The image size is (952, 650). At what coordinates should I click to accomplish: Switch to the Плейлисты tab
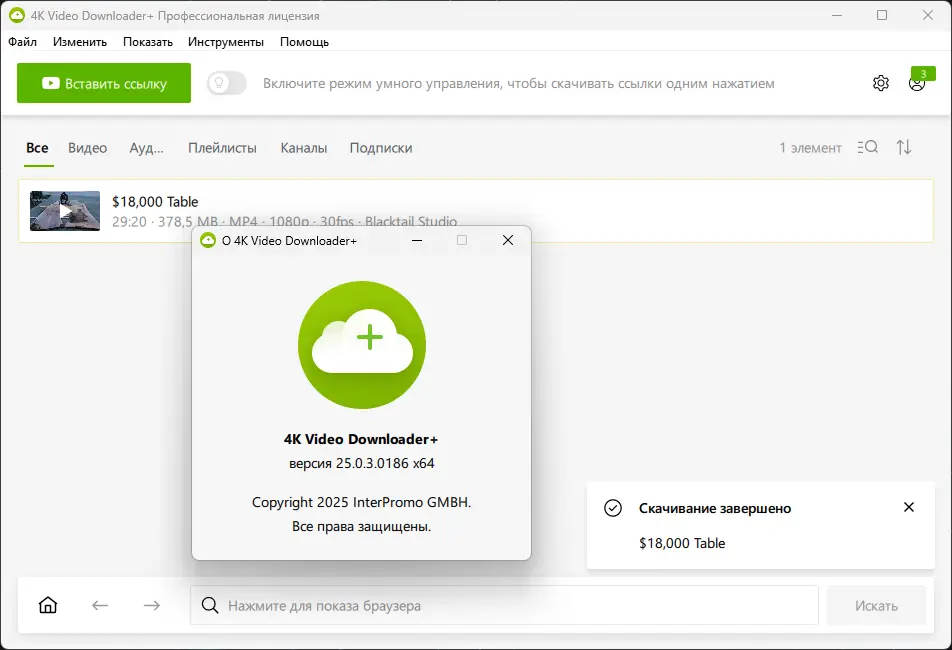[222, 147]
